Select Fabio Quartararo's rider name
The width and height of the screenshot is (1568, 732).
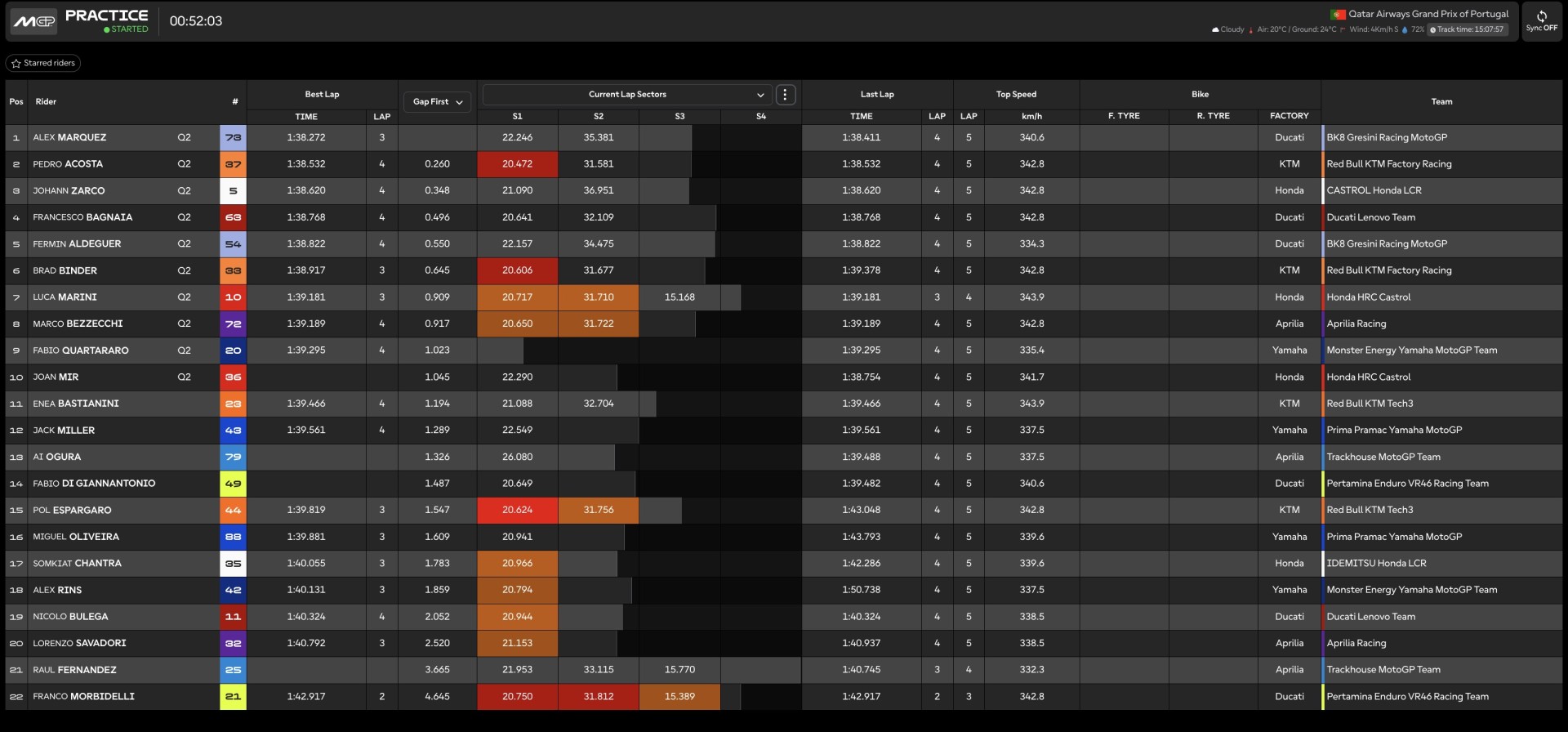pos(80,350)
